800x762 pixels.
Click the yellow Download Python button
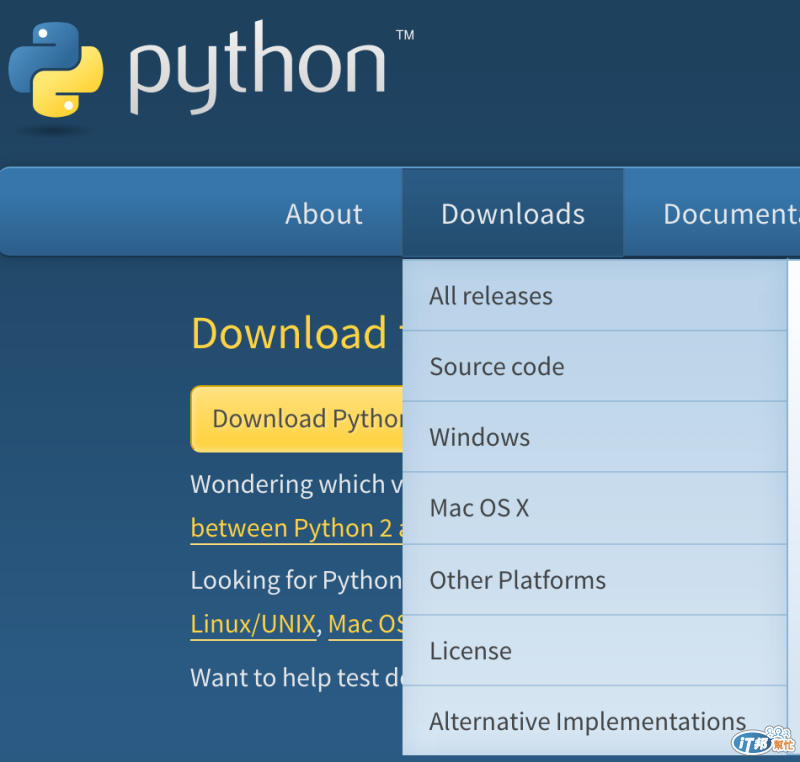tap(296, 419)
